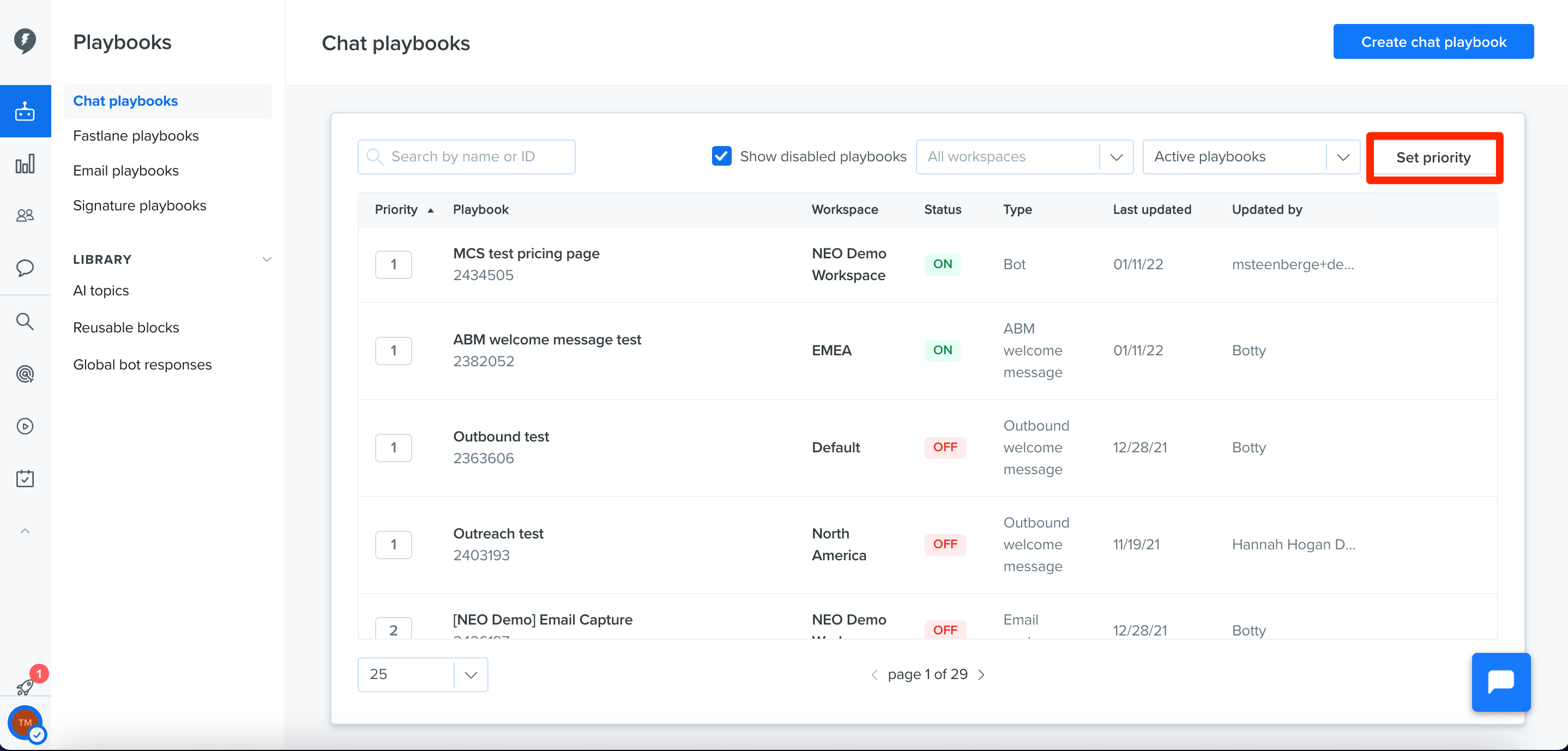Click ON status of ABM welcome message test

point(942,350)
